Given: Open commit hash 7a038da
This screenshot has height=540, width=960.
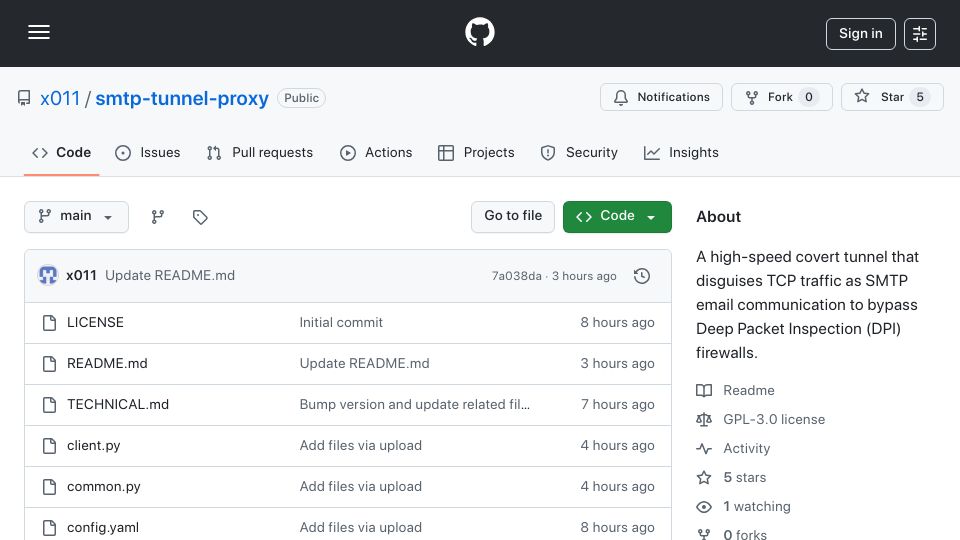Looking at the screenshot, I should [x=517, y=276].
